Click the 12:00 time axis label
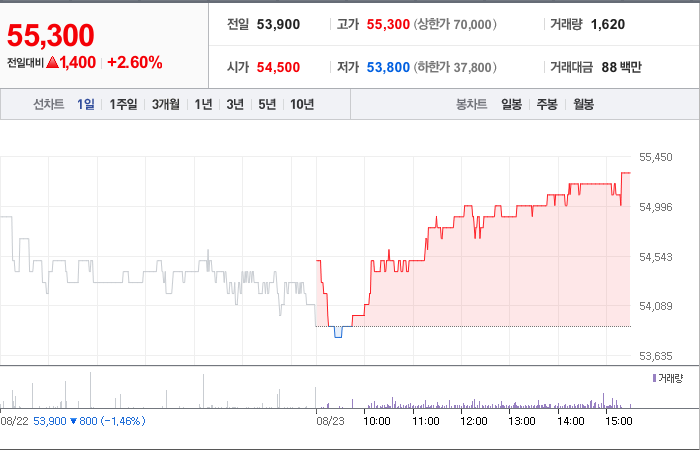The width and height of the screenshot is (700, 450). [x=474, y=421]
